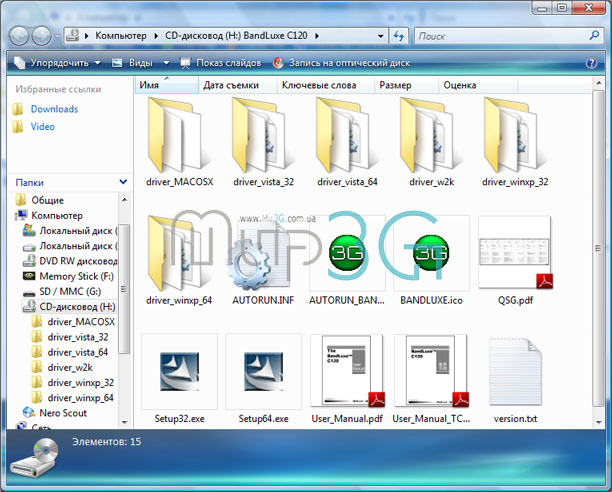Select the QSG.pdf document thumbnail
612x492 pixels.
point(515,253)
